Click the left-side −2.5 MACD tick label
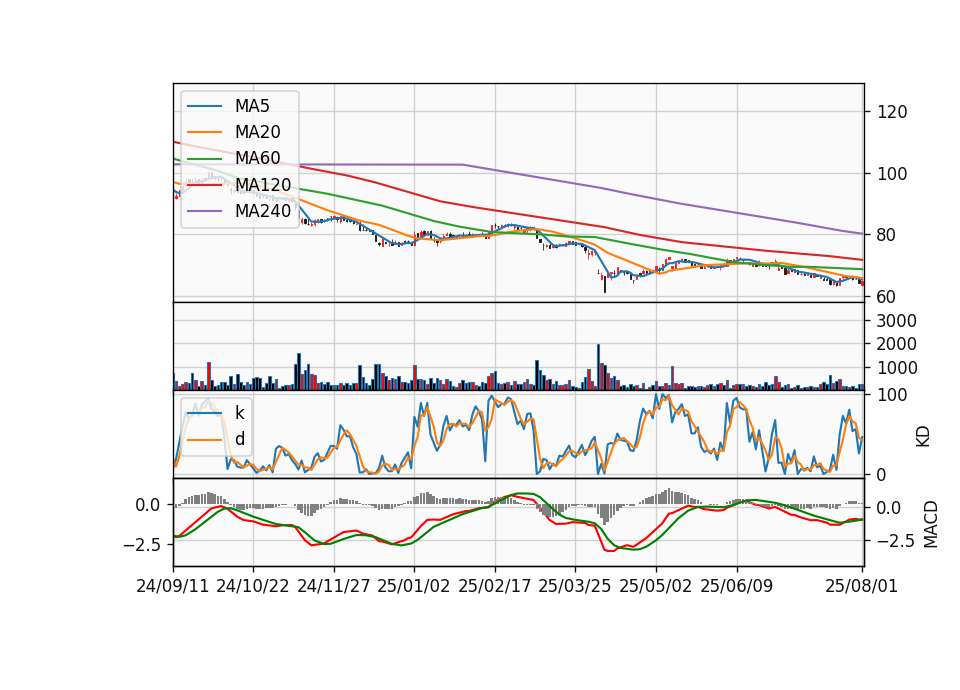960x690 pixels. [142, 544]
